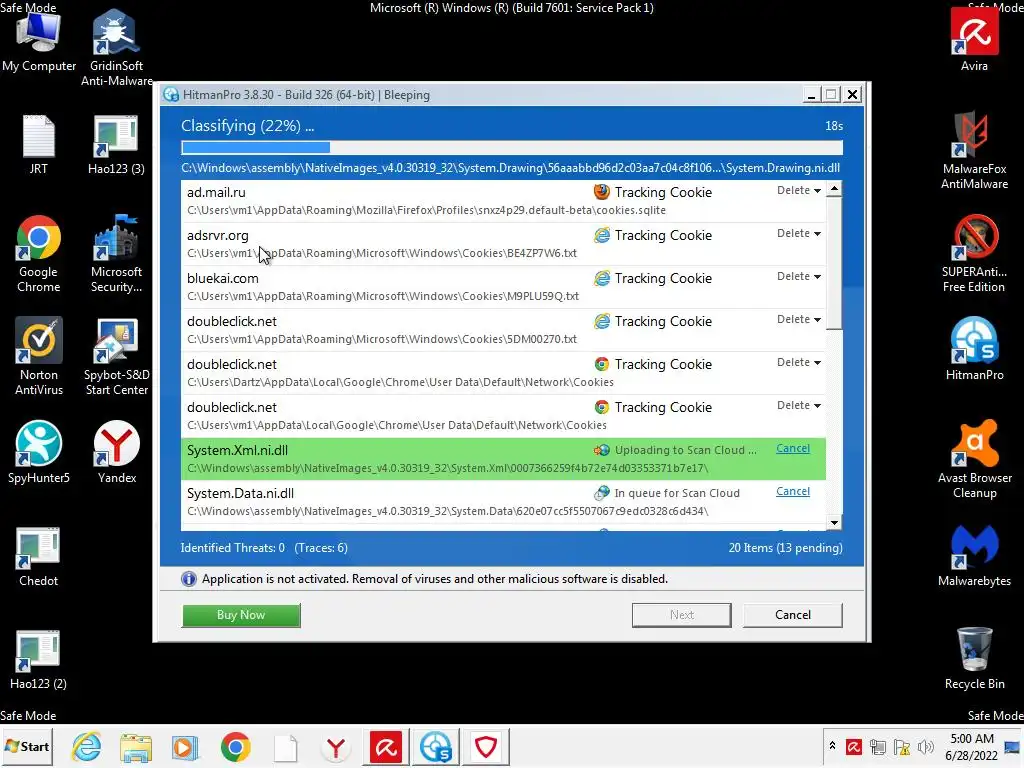
Task: Cancel the System.Data.ni.dll cloud scan
Action: (x=793, y=492)
